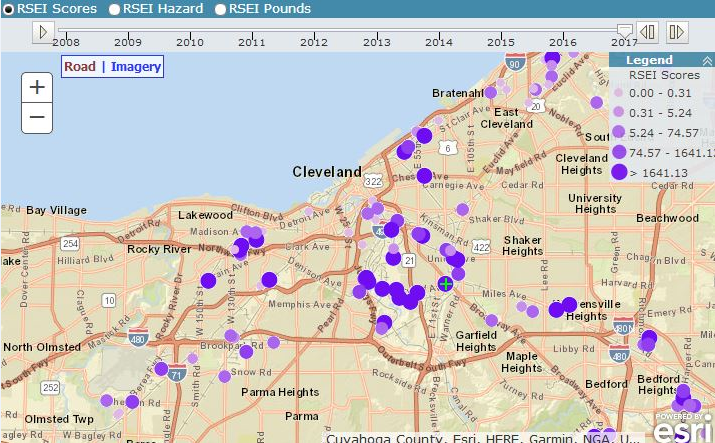
Task: Click the facility dot near Snow Rd
Action: (224, 376)
